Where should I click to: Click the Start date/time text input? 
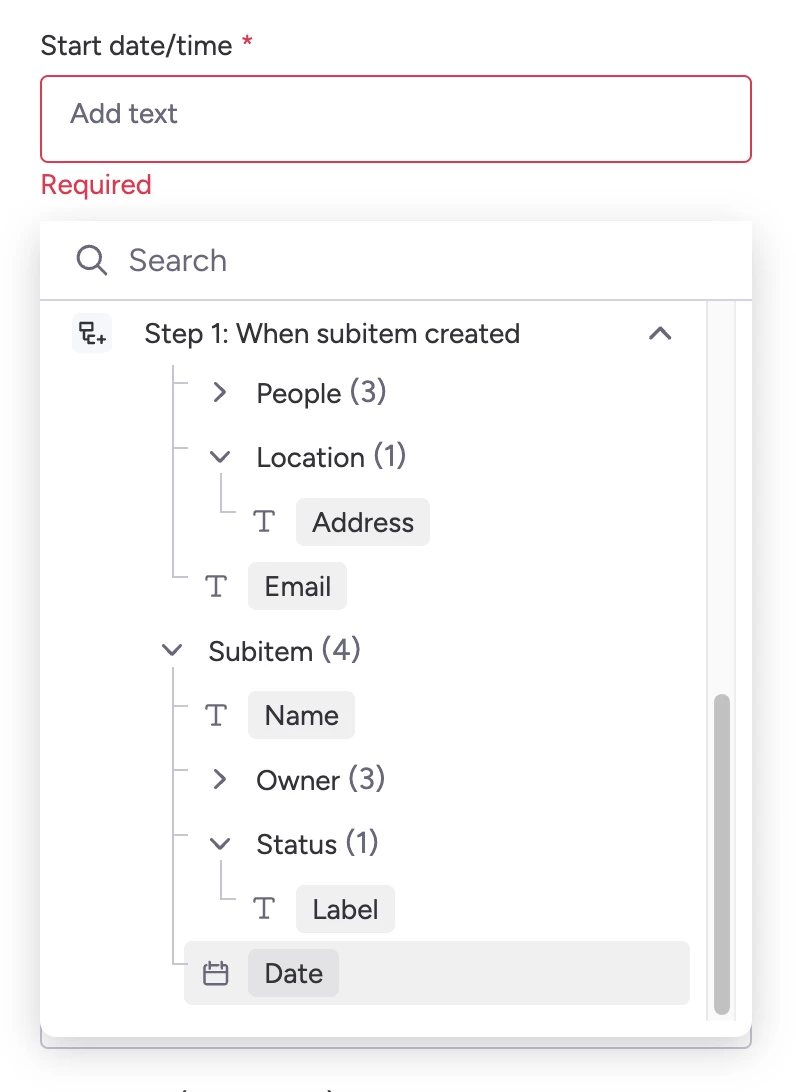[396, 119]
